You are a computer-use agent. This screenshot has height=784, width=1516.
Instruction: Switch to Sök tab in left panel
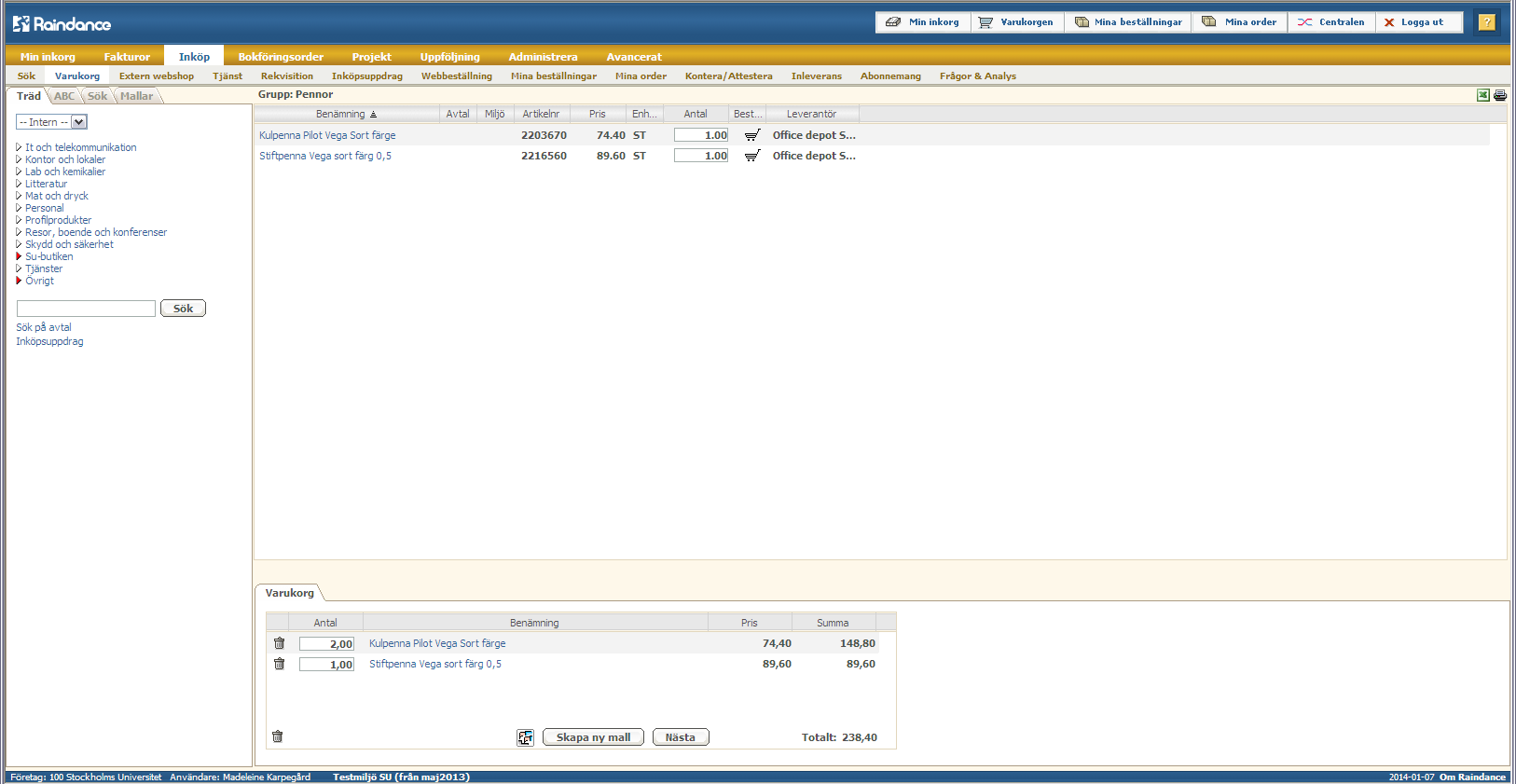pos(98,96)
